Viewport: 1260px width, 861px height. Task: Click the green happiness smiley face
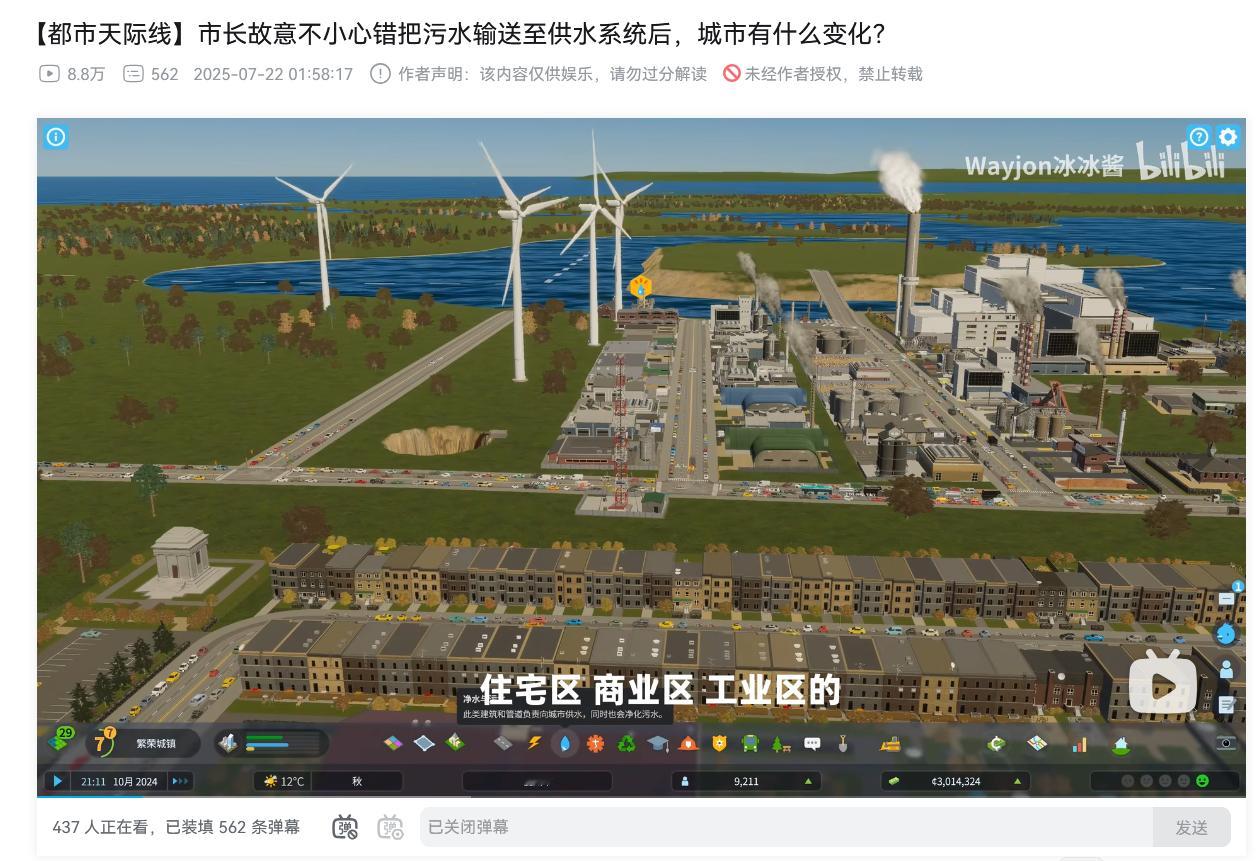1203,781
